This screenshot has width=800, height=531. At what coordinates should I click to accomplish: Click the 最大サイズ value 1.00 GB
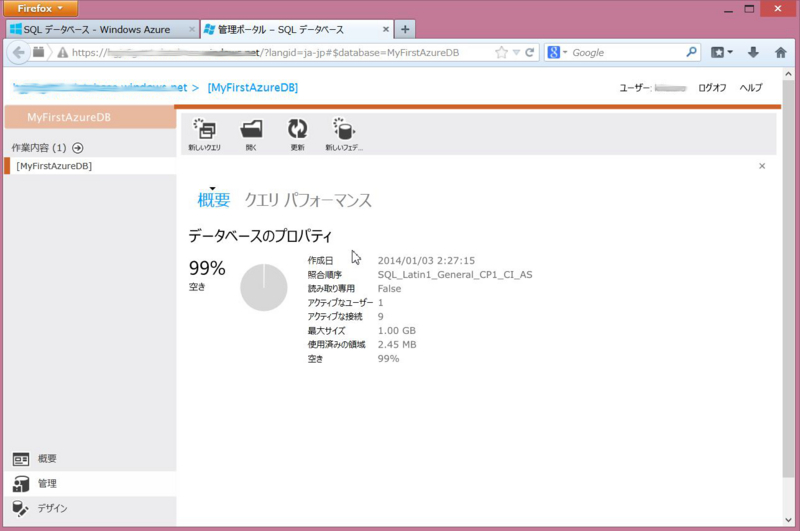[x=396, y=331]
